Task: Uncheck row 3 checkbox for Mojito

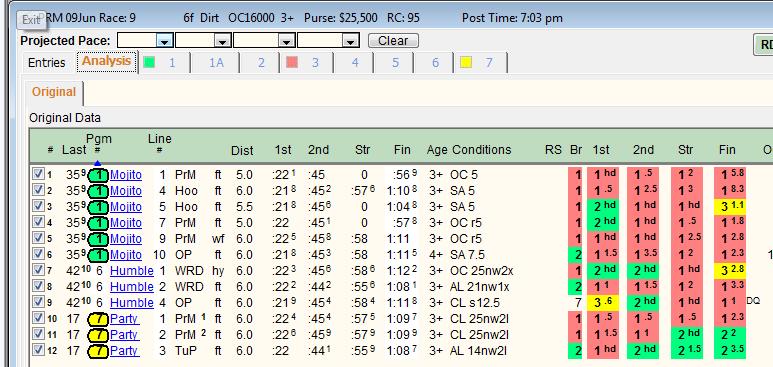Action: point(37,206)
